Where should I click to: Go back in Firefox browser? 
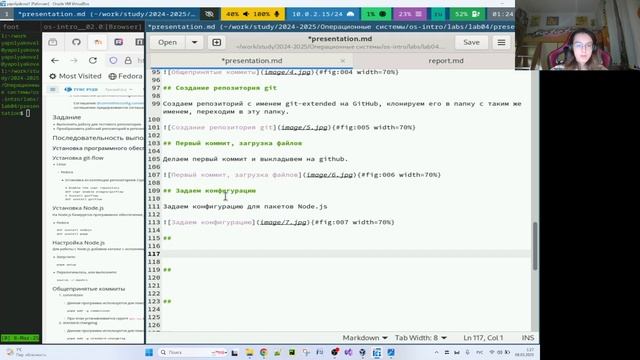[55, 60]
